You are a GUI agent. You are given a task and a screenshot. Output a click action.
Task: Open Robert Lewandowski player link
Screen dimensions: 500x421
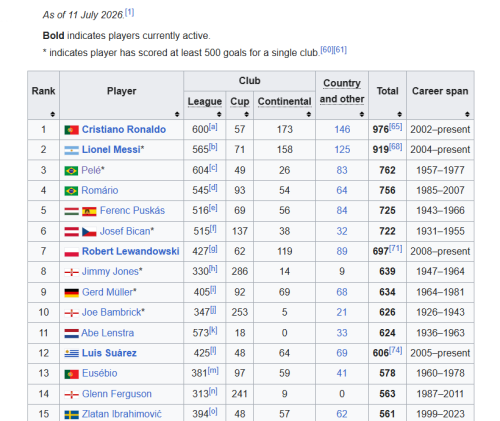[131, 251]
